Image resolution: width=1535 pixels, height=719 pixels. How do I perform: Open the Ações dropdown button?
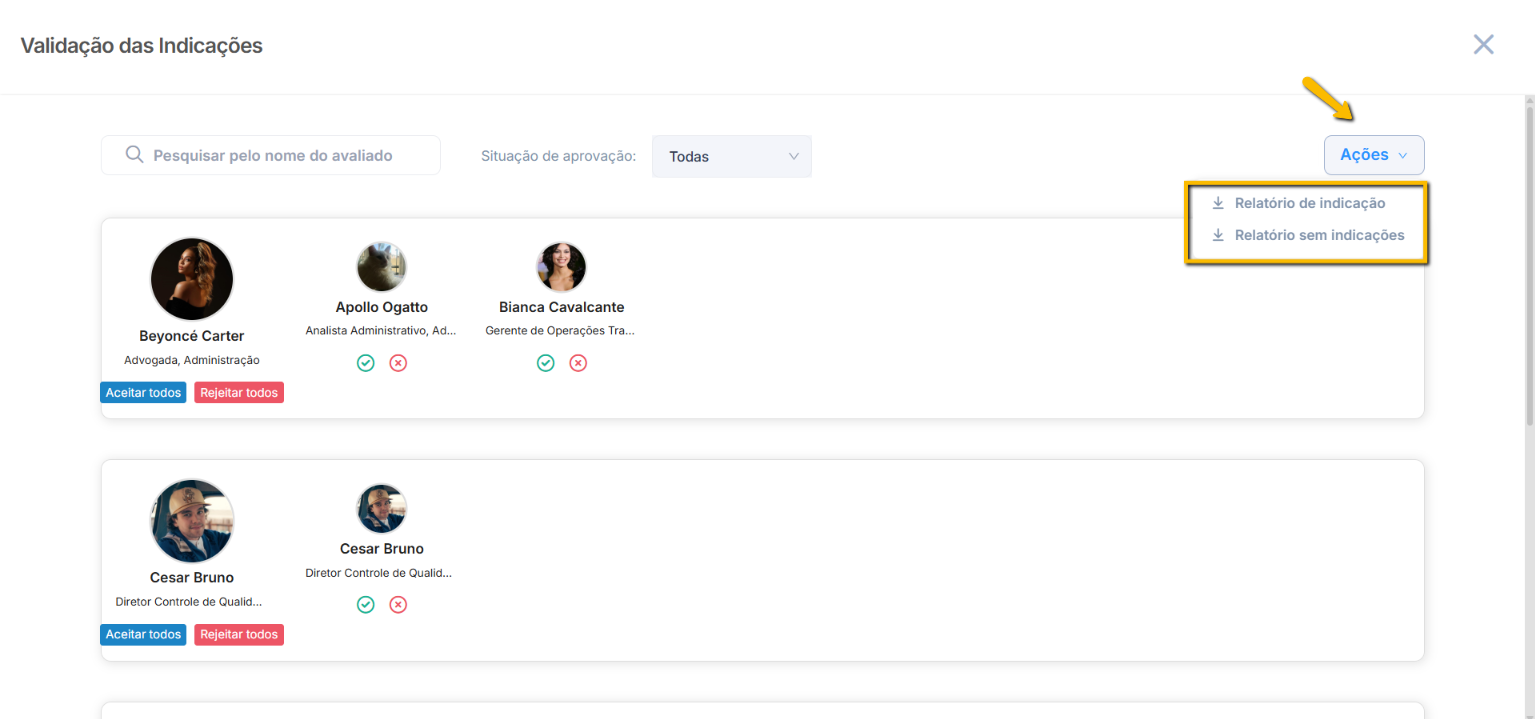coord(1373,155)
